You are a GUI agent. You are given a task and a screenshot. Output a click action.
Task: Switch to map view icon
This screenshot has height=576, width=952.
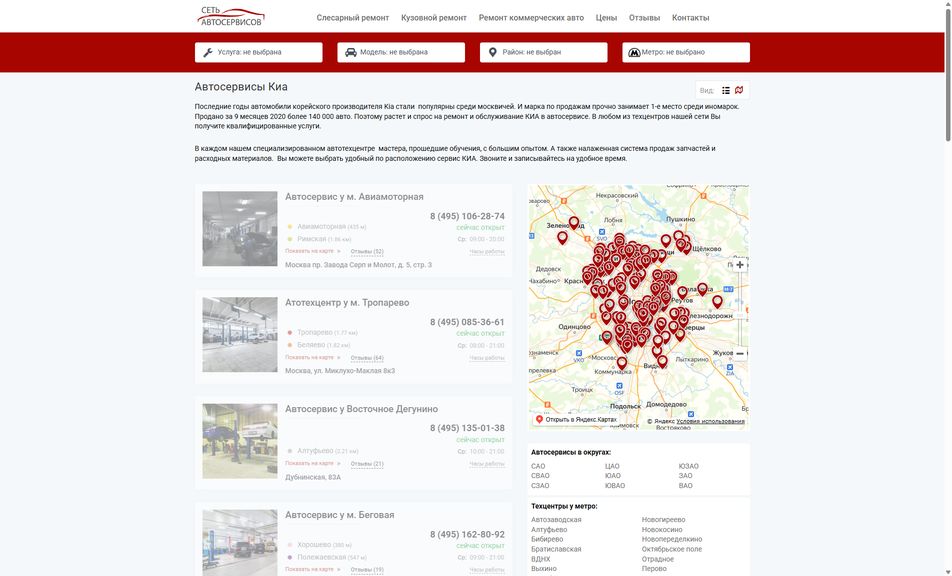coord(739,90)
